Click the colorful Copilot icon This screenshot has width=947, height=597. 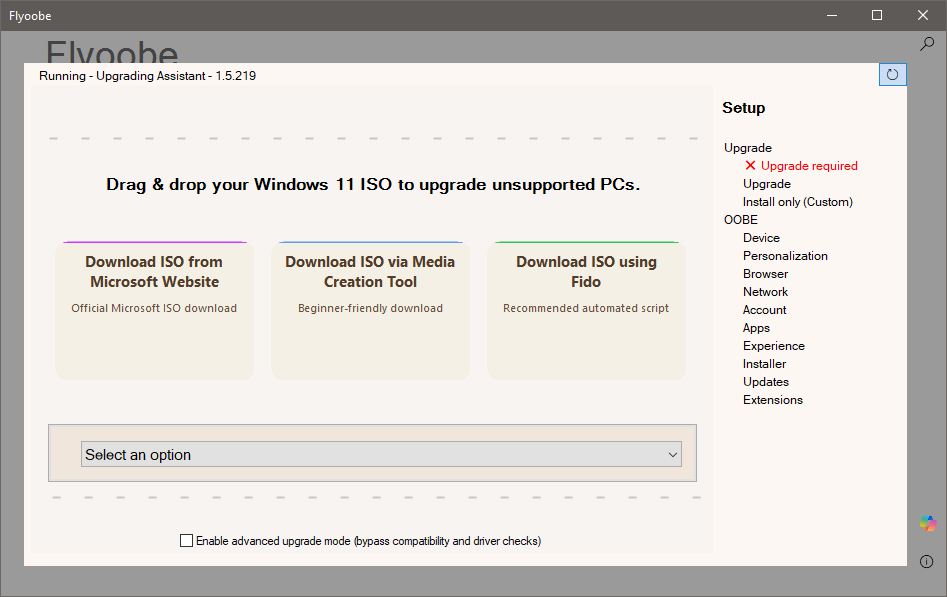(928, 523)
